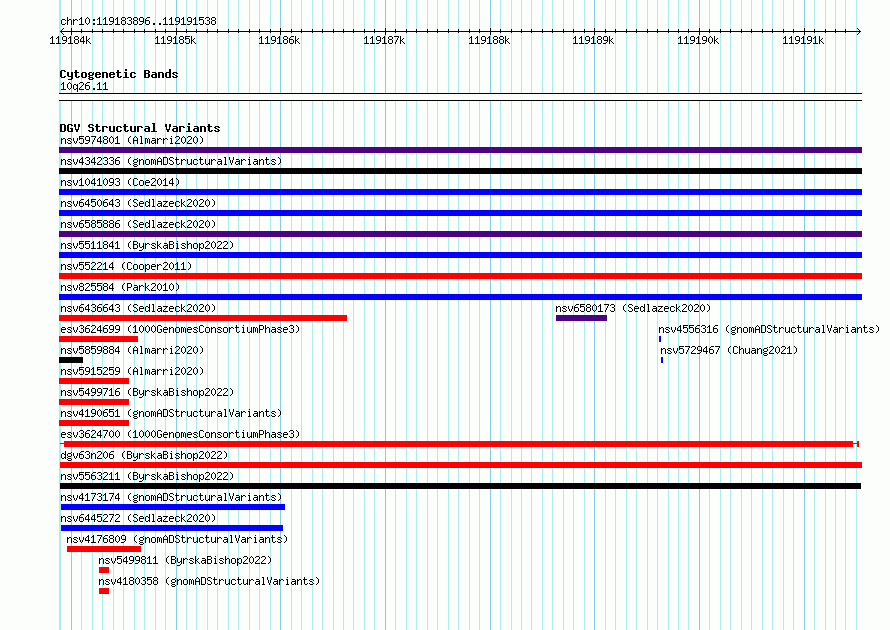Open the dgv63n206 (ByrskaBishop2022) label
This screenshot has width=890, height=630.
click(144, 455)
